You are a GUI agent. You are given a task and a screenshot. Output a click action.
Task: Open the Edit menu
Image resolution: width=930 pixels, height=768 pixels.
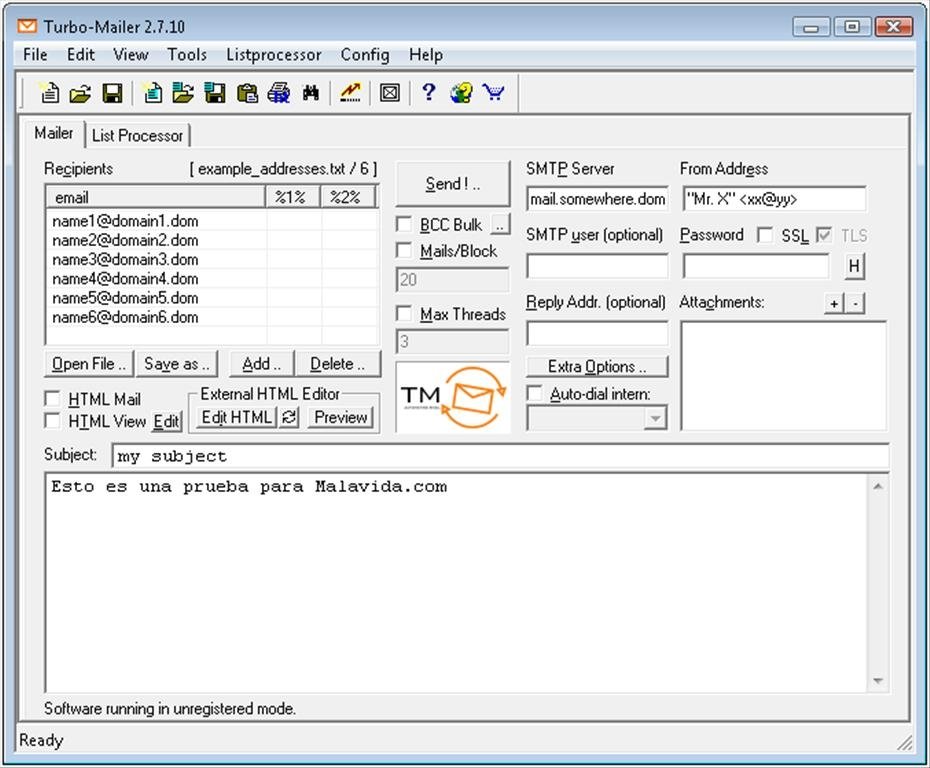point(81,55)
